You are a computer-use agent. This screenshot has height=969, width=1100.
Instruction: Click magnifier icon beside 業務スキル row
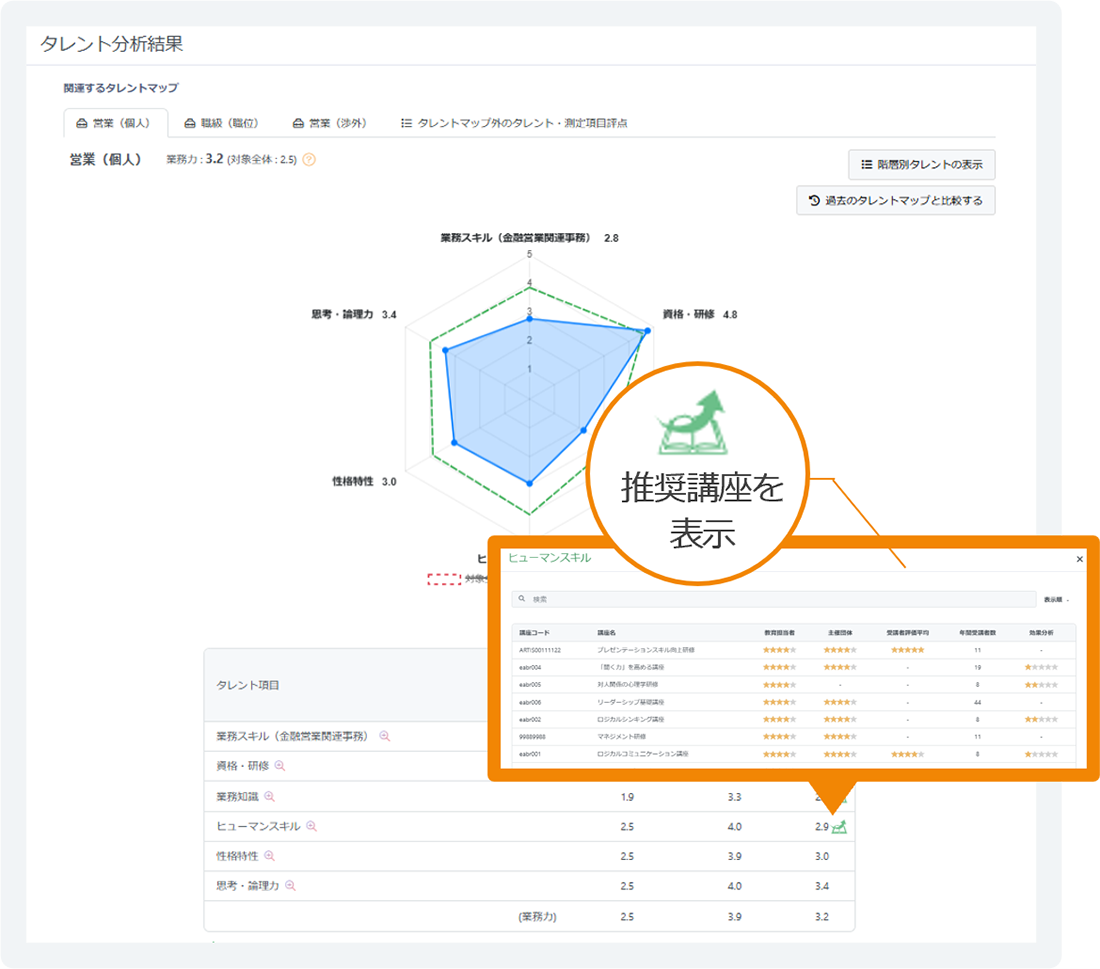(x=384, y=736)
